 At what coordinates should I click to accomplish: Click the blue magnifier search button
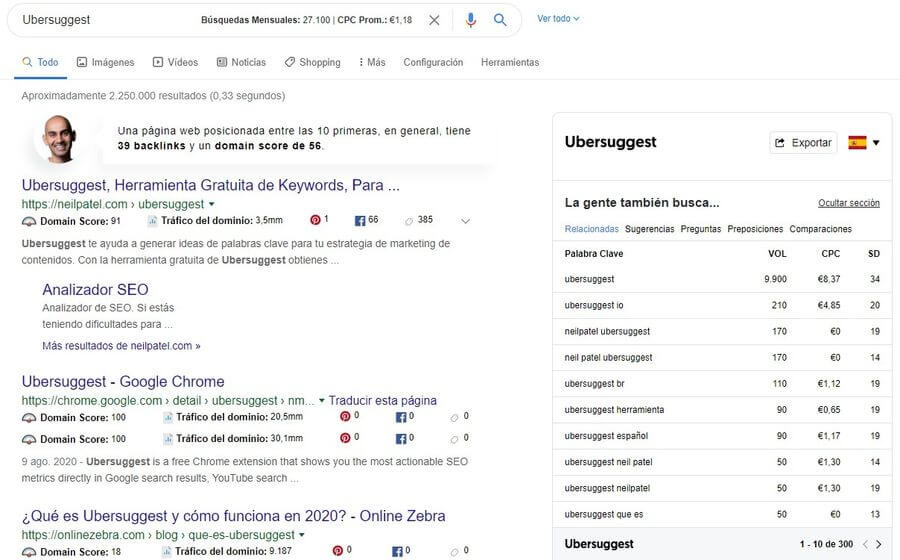(x=500, y=20)
